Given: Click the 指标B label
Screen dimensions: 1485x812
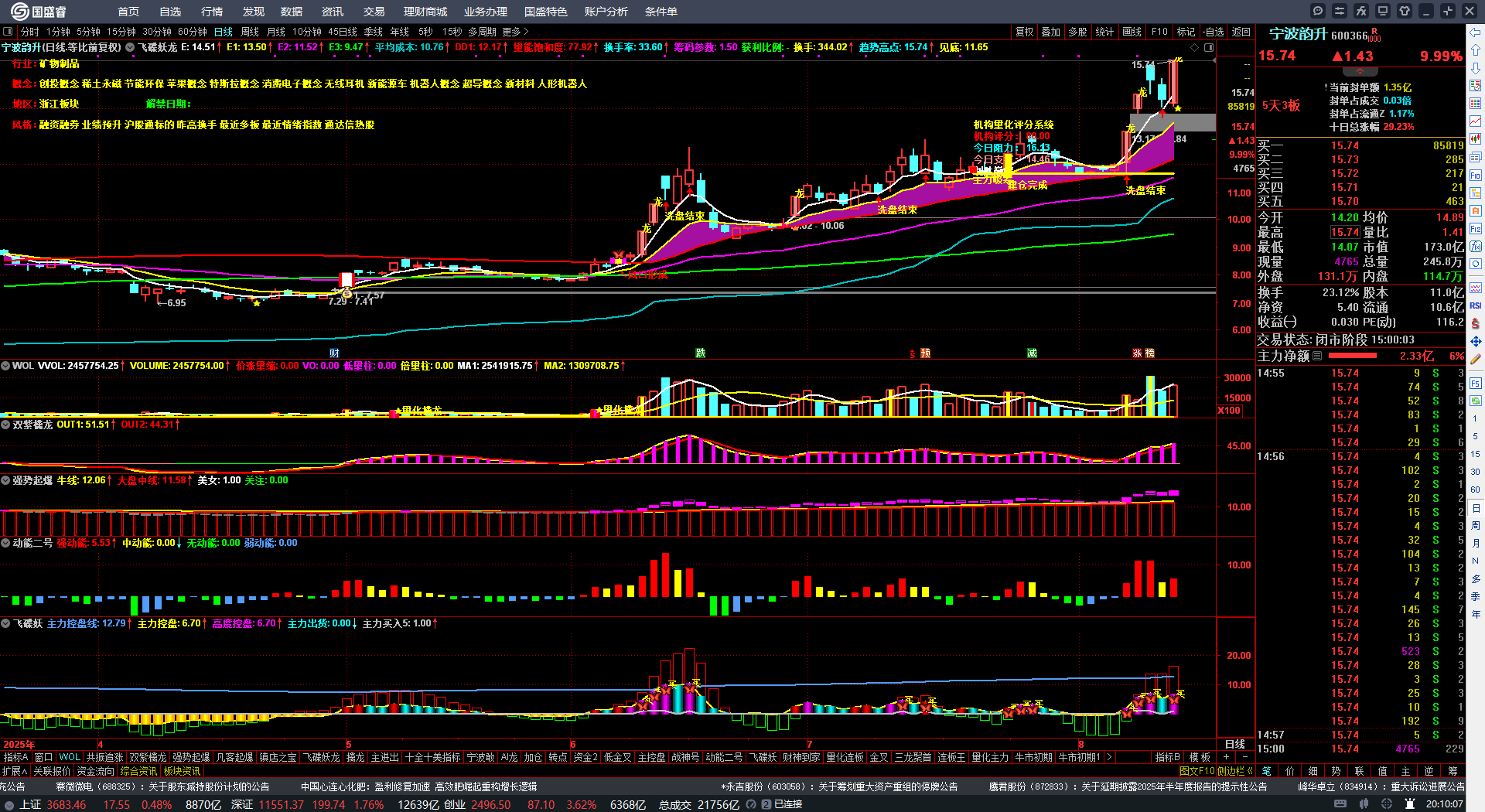Looking at the screenshot, I should coord(1167,757).
